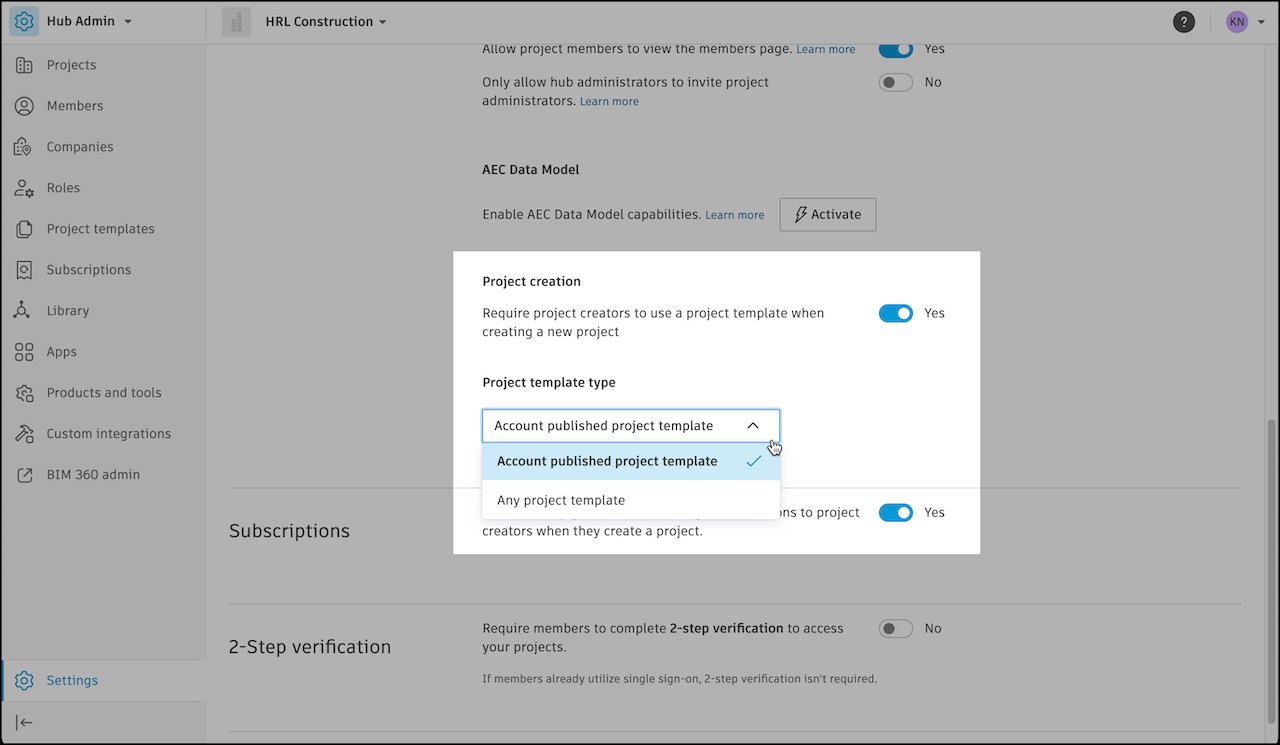Screen dimensions: 1280x745
Task: Click the Subscriptions icon in sidebar
Action: point(24,270)
